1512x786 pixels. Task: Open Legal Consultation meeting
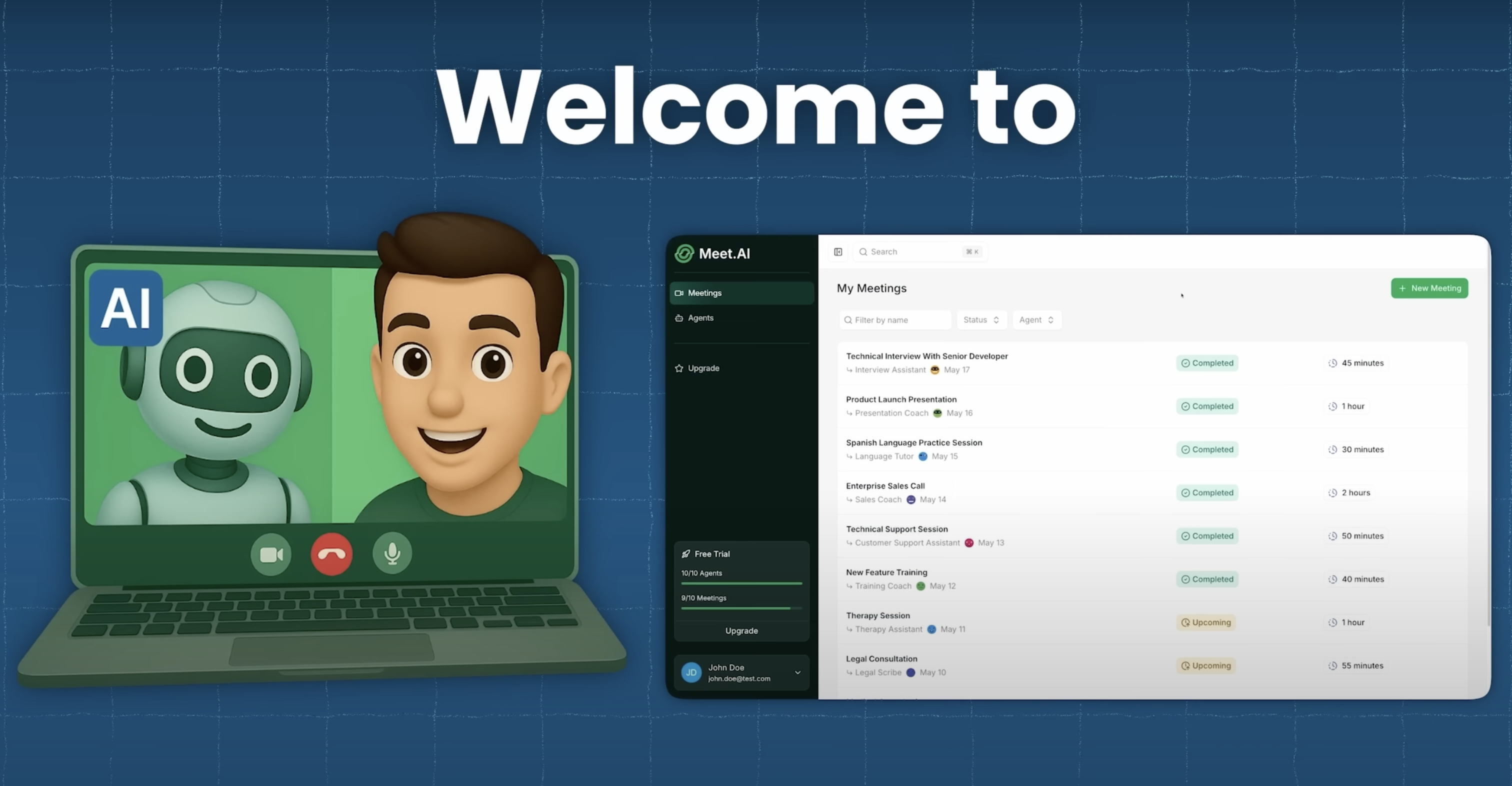pyautogui.click(x=1152, y=665)
